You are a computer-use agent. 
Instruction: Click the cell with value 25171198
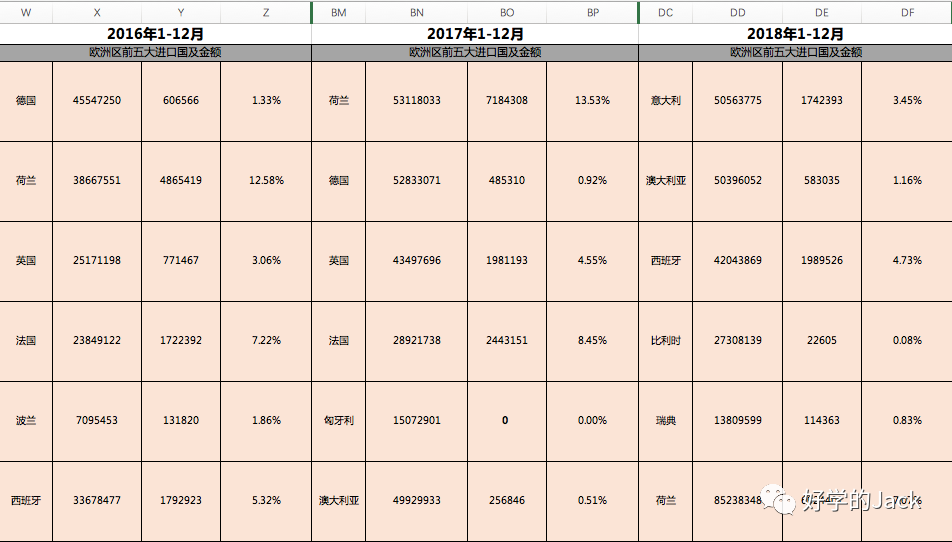pyautogui.click(x=97, y=261)
